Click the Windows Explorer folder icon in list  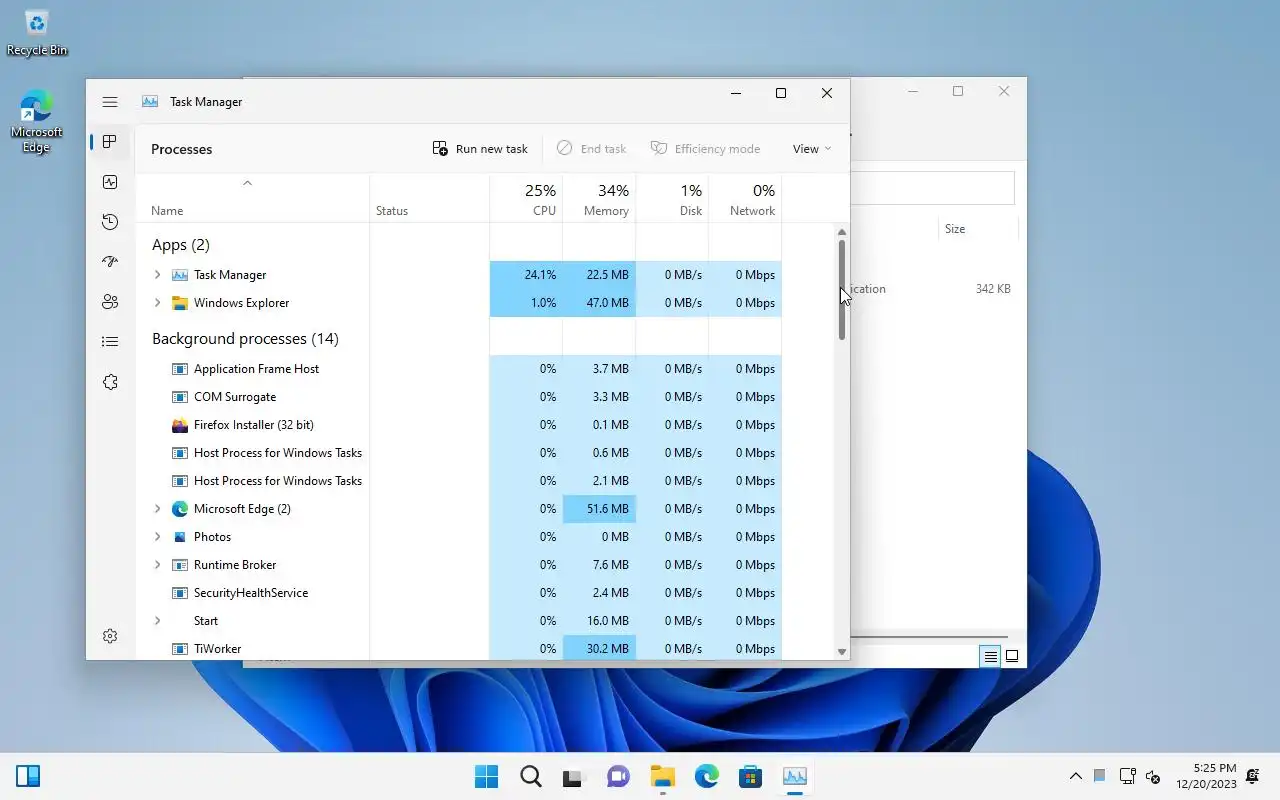(x=180, y=303)
